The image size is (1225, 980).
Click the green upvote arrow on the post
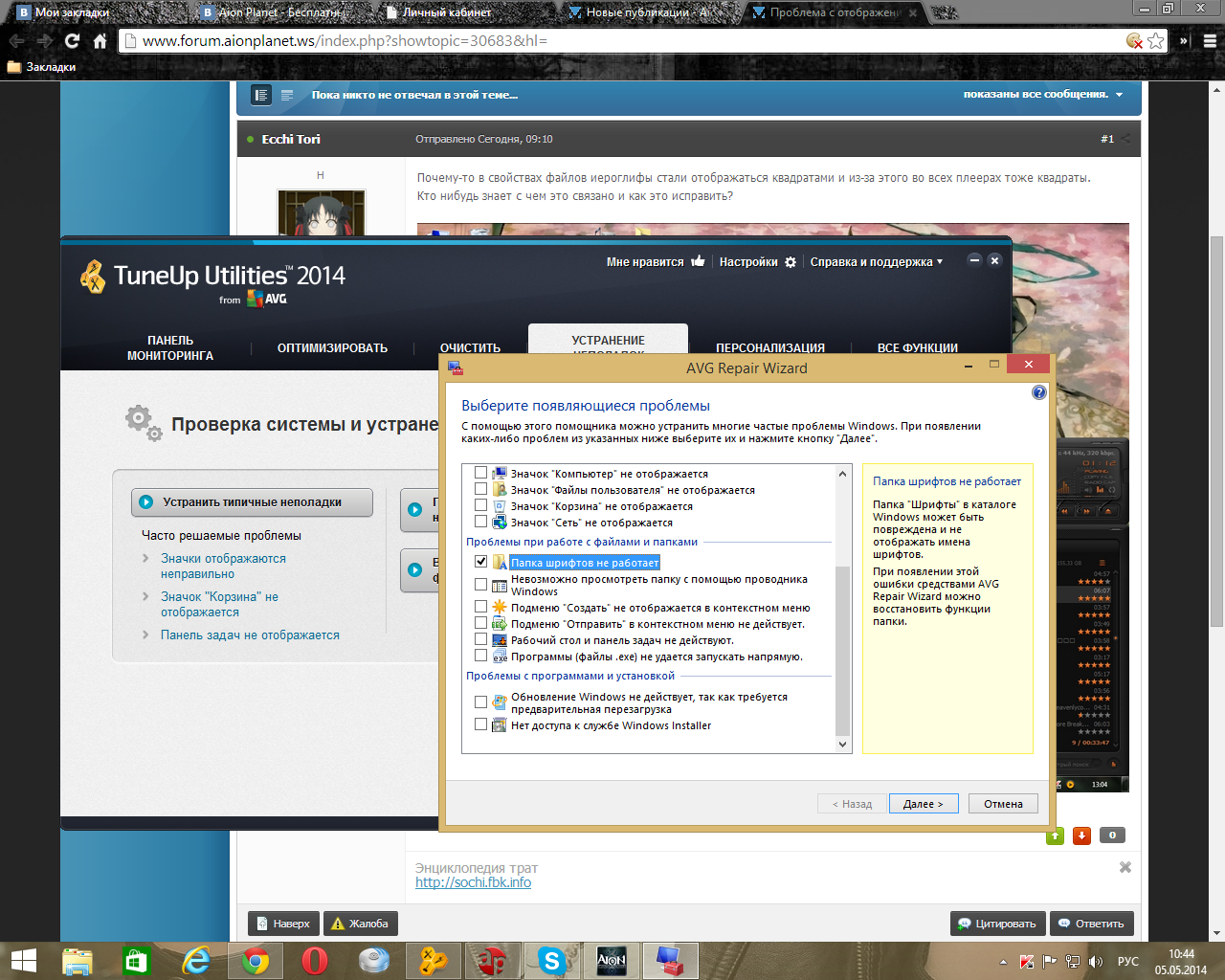[x=1055, y=835]
